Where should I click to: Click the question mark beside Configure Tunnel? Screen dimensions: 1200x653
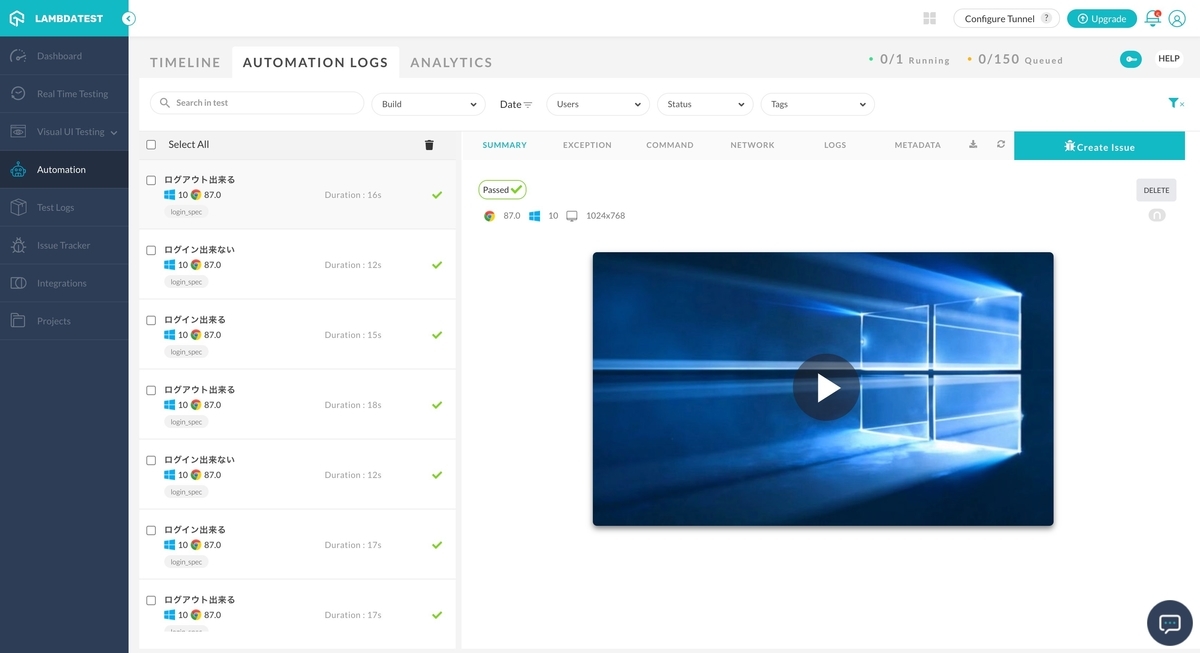pos(1046,18)
